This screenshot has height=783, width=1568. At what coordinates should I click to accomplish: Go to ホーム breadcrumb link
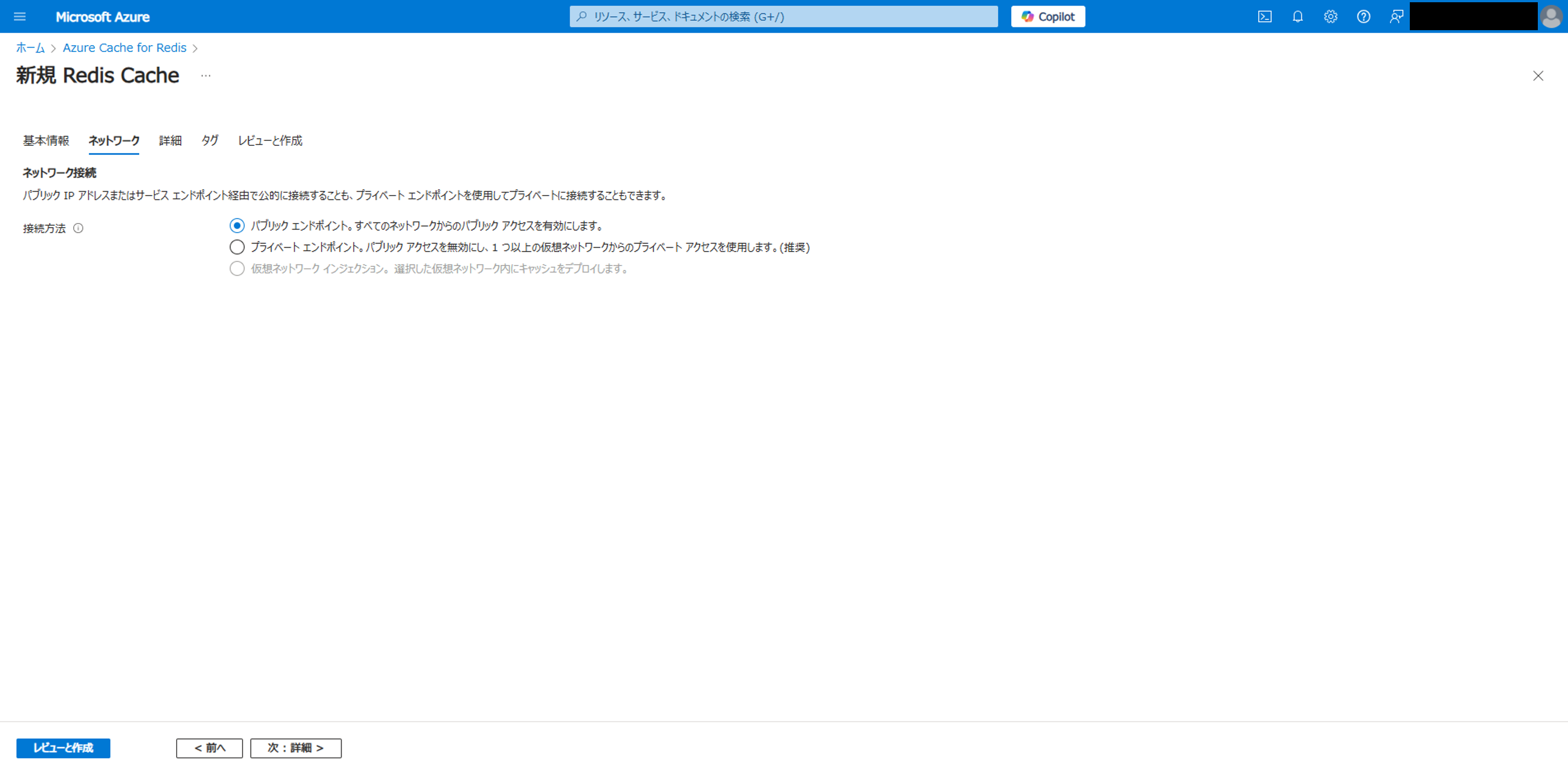coord(30,48)
